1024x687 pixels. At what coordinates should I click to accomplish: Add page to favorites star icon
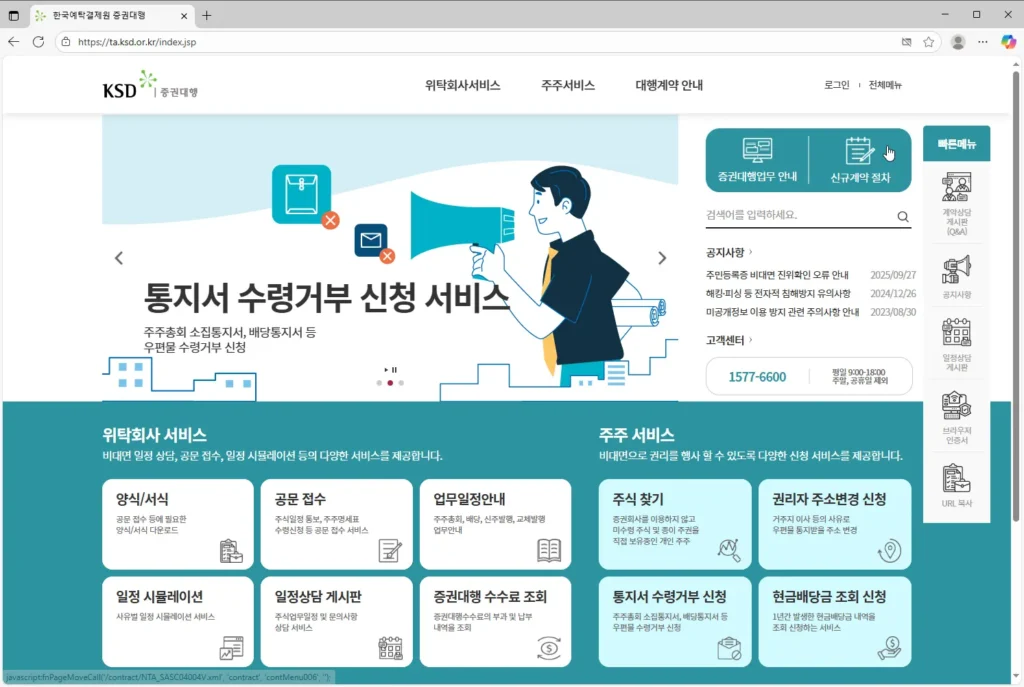click(x=929, y=42)
